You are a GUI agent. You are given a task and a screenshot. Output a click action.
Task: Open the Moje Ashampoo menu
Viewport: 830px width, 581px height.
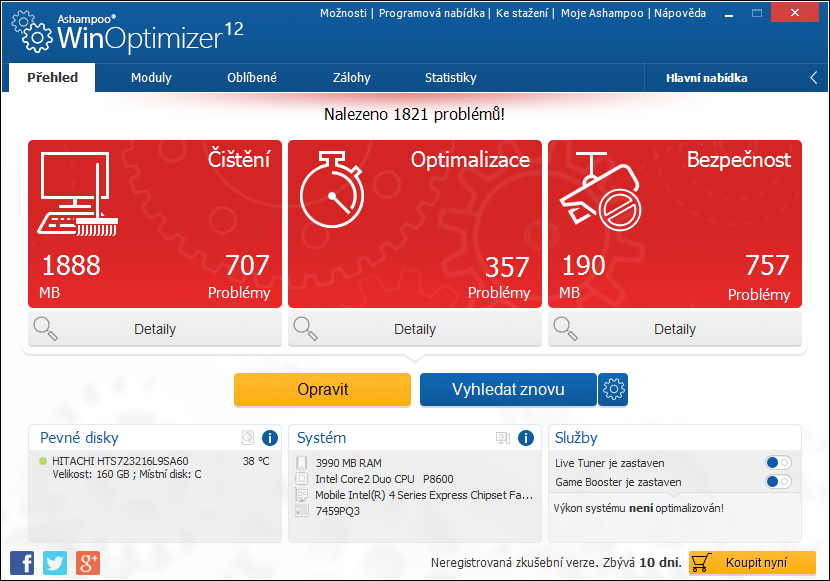(x=602, y=13)
